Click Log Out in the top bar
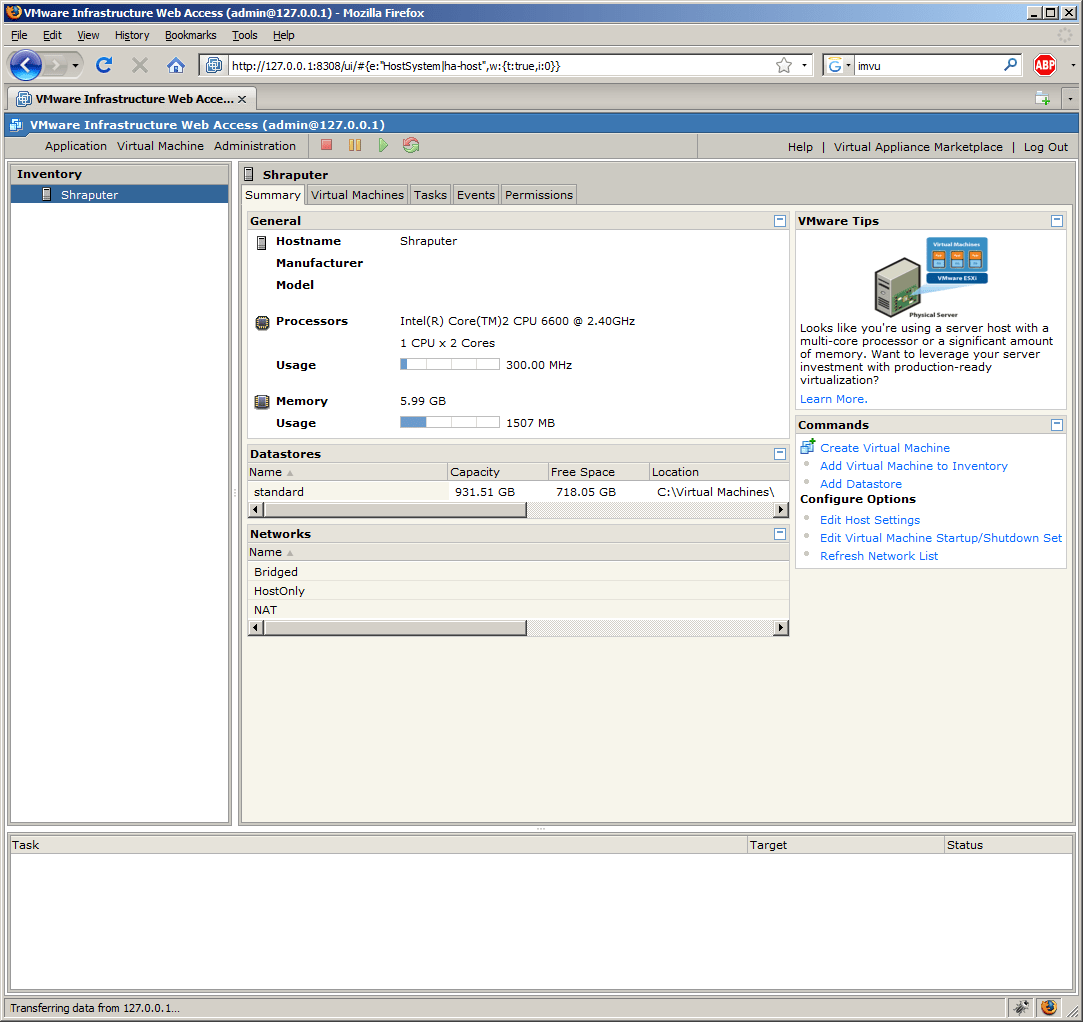The height and width of the screenshot is (1022, 1083). [x=1045, y=146]
